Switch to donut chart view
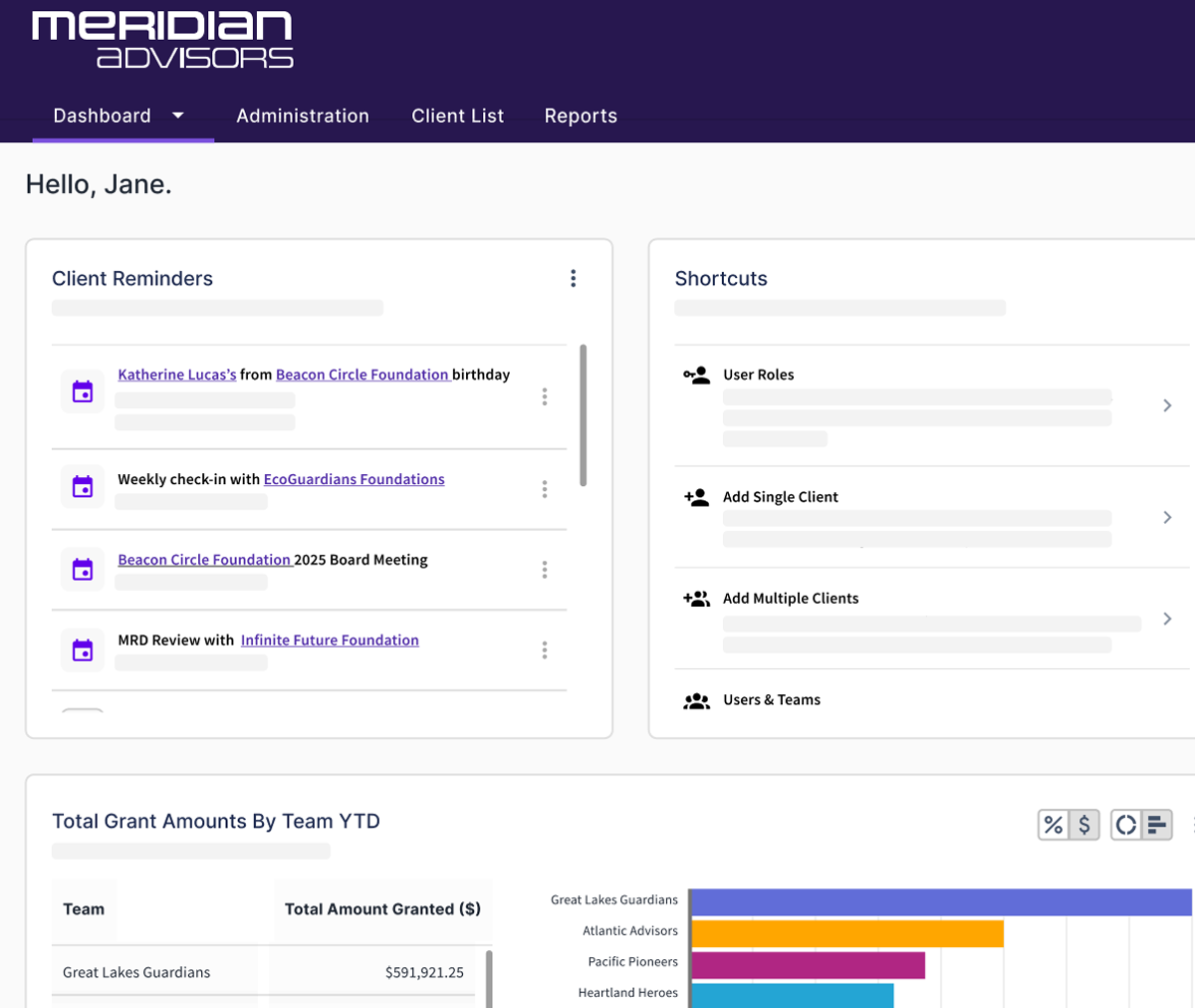 1126,825
